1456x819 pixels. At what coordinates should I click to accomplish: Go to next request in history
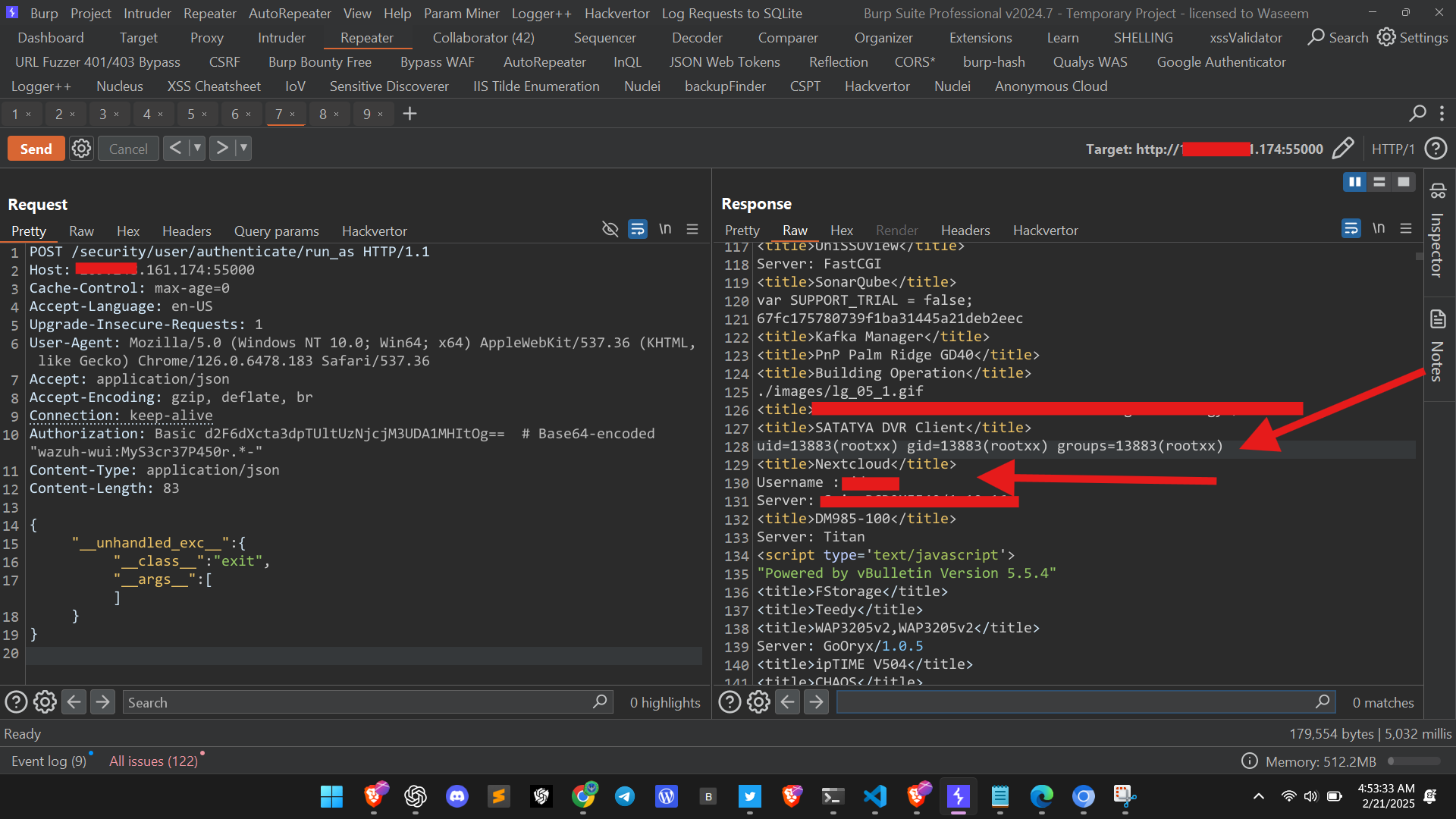(x=221, y=148)
